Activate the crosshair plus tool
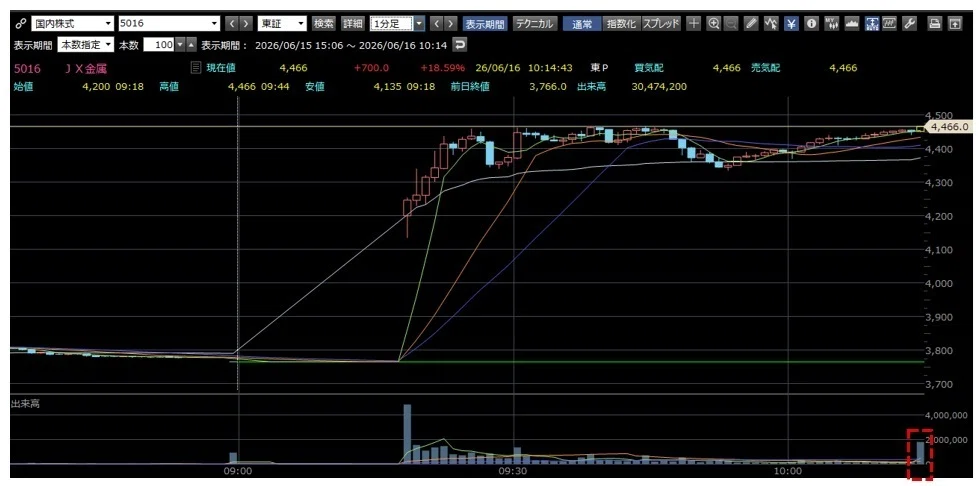This screenshot has width=979, height=486. (x=693, y=24)
